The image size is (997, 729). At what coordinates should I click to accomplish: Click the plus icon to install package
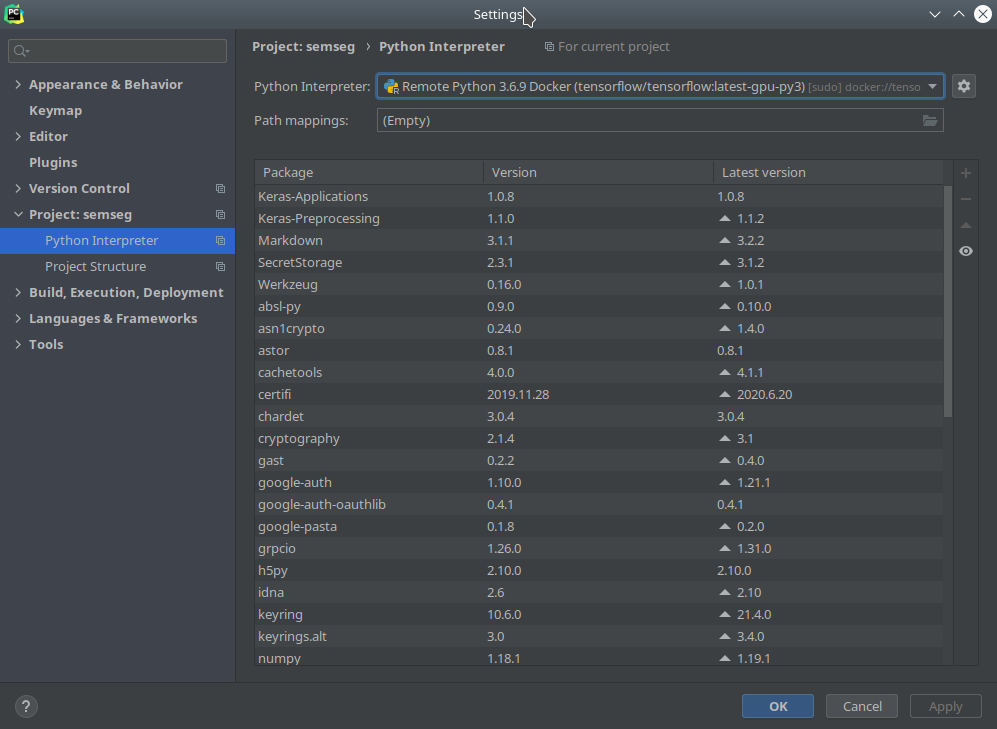pyautogui.click(x=966, y=173)
